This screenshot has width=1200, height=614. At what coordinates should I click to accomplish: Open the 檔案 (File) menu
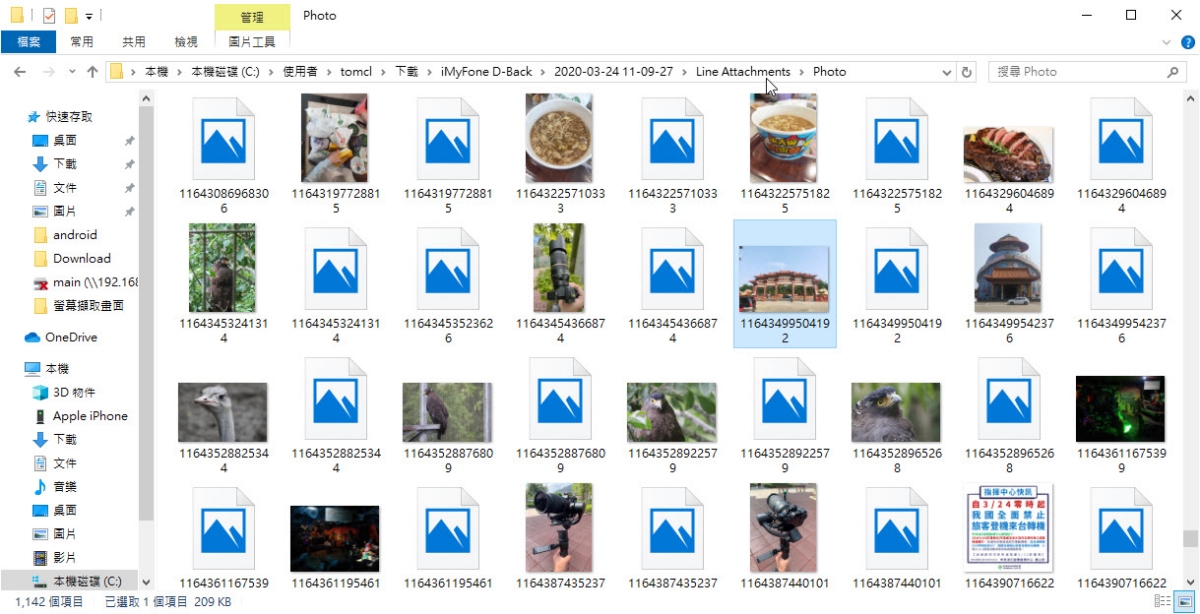[28, 42]
